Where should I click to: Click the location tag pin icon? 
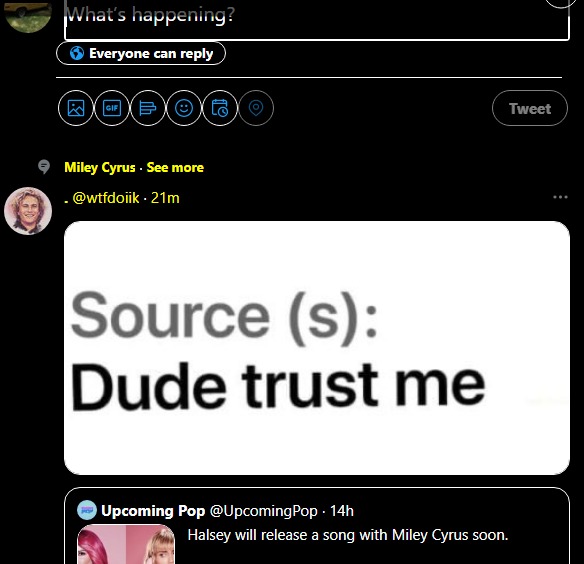256,108
